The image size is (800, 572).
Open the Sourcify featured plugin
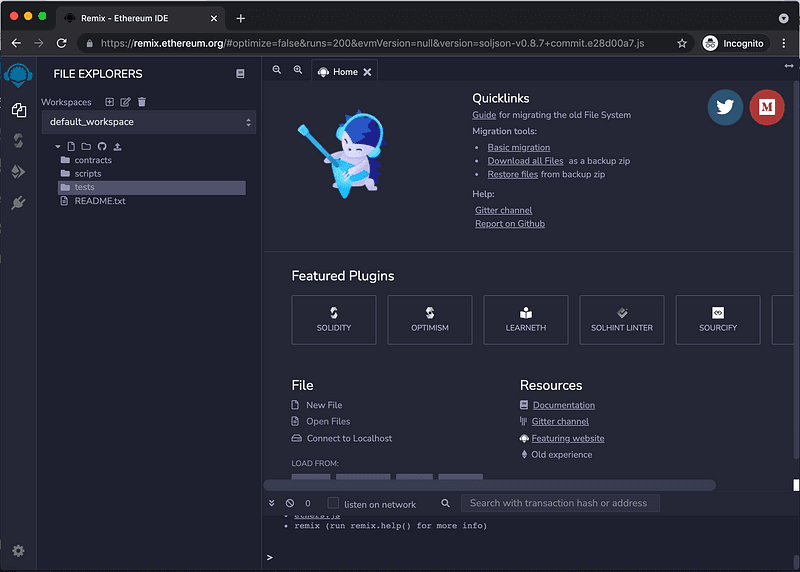pos(718,320)
